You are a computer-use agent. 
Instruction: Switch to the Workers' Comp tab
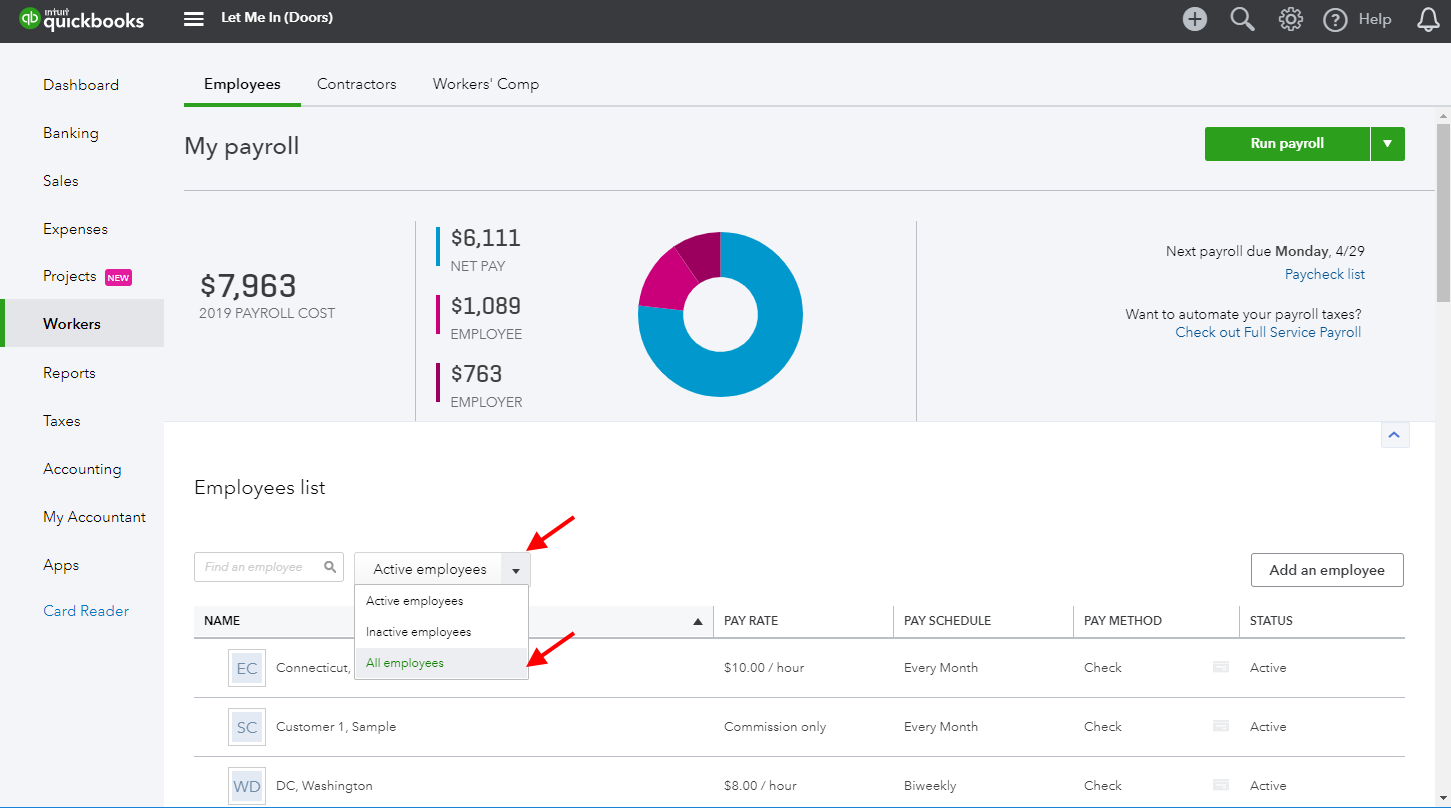pyautogui.click(x=486, y=84)
